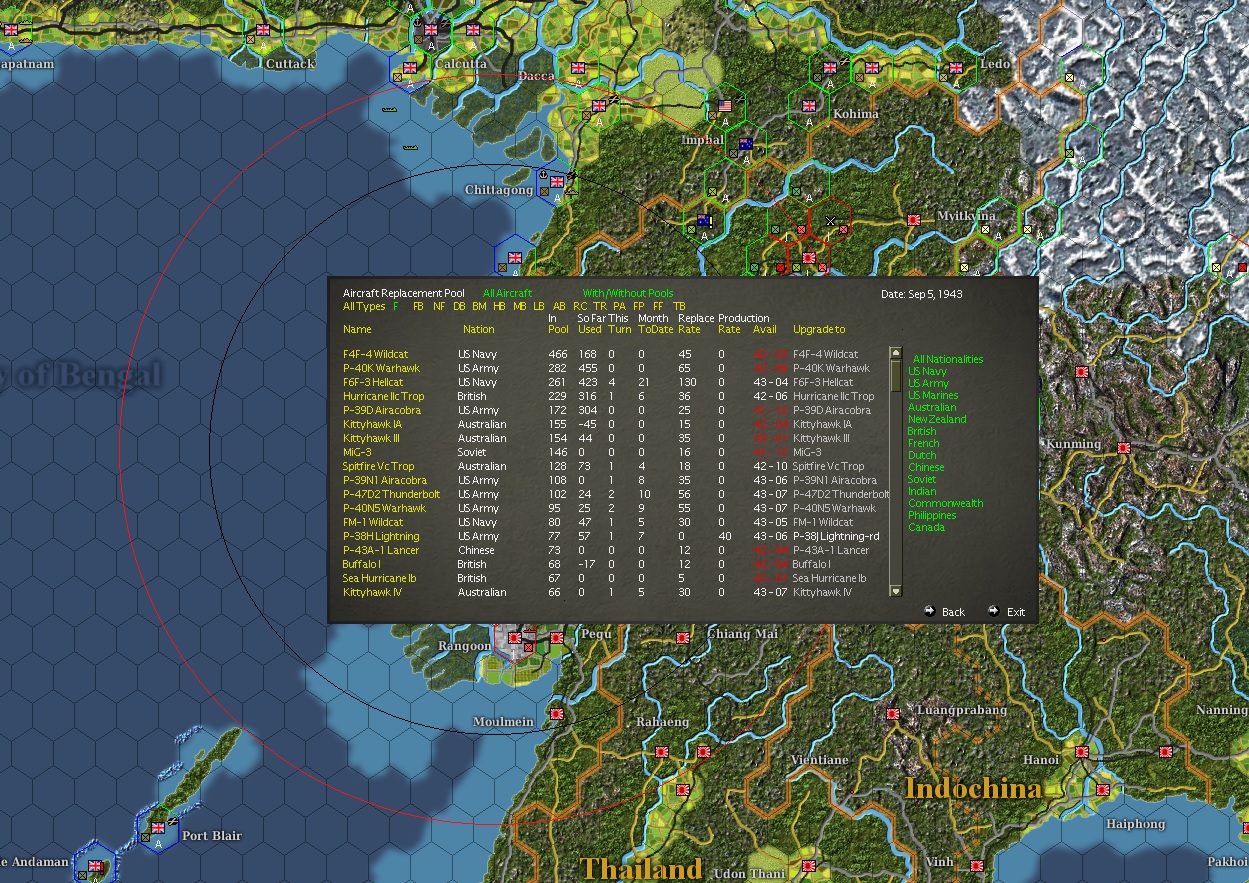Click the P-38J Lightning-rd upgrade entry
Image resolution: width=1249 pixels, height=883 pixels.
click(x=836, y=536)
